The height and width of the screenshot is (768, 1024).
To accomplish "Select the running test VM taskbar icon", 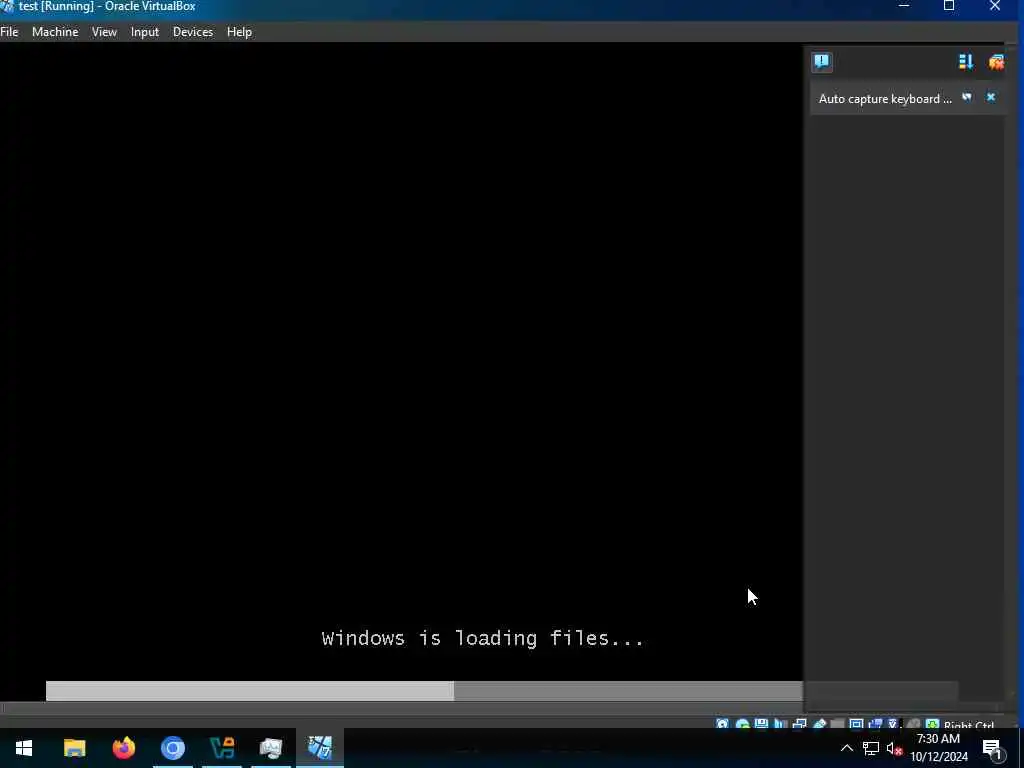I will click(320, 748).
